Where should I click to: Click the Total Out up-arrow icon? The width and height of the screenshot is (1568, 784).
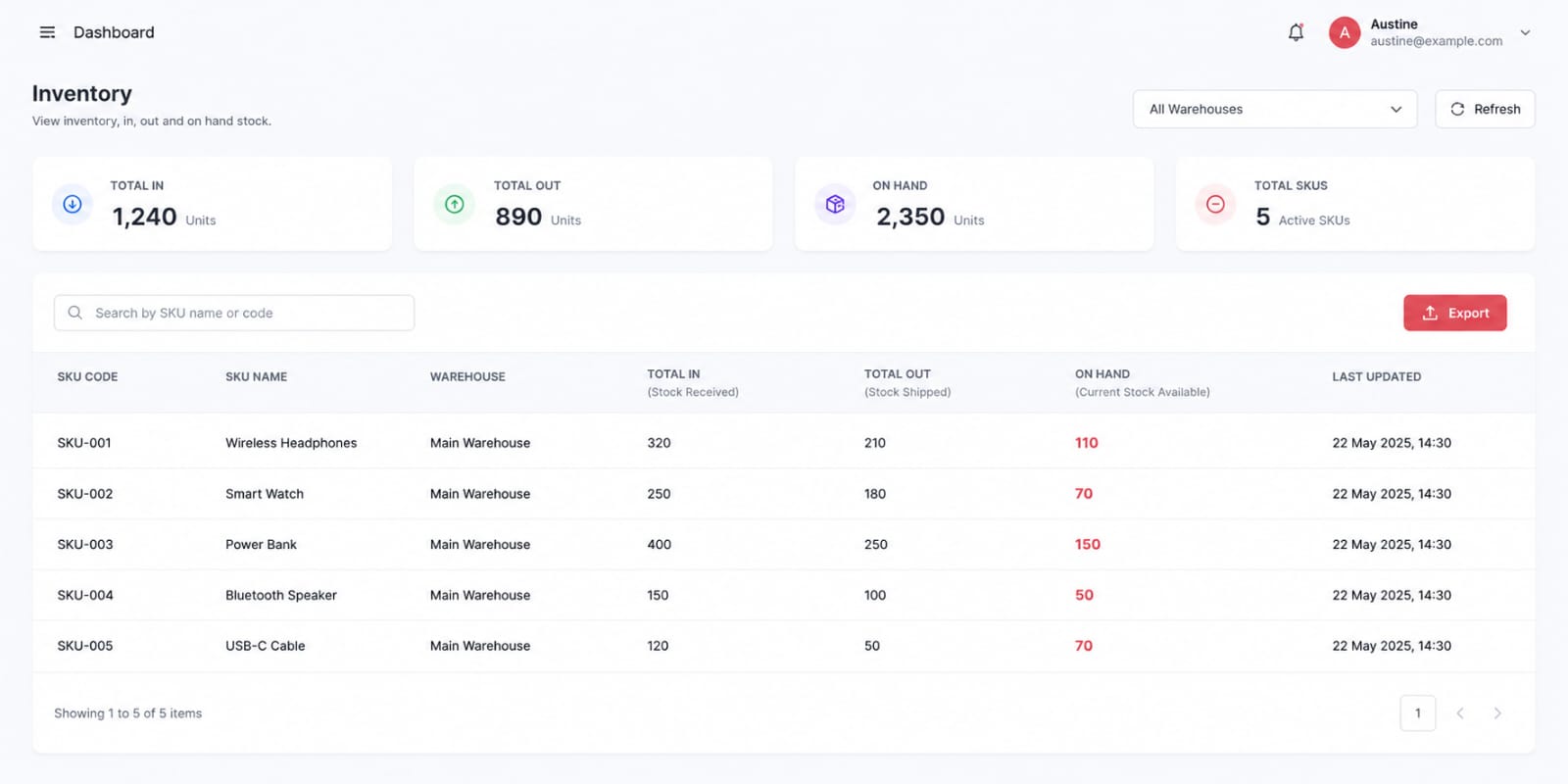pyautogui.click(x=455, y=204)
